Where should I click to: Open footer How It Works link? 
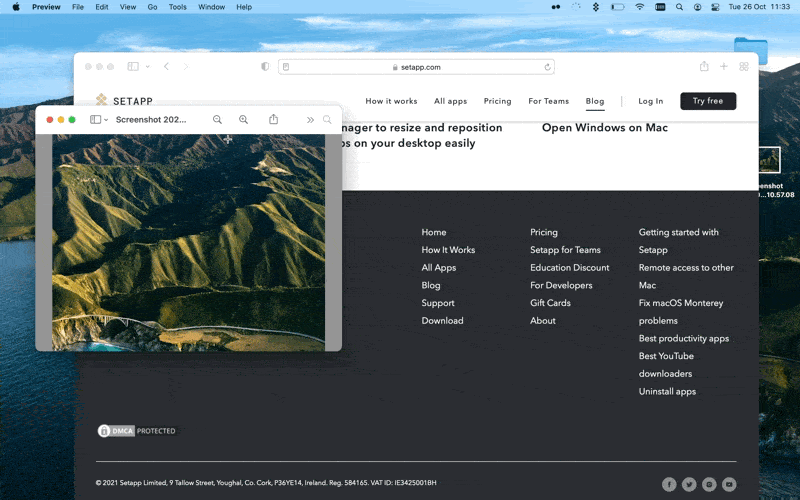click(x=448, y=250)
